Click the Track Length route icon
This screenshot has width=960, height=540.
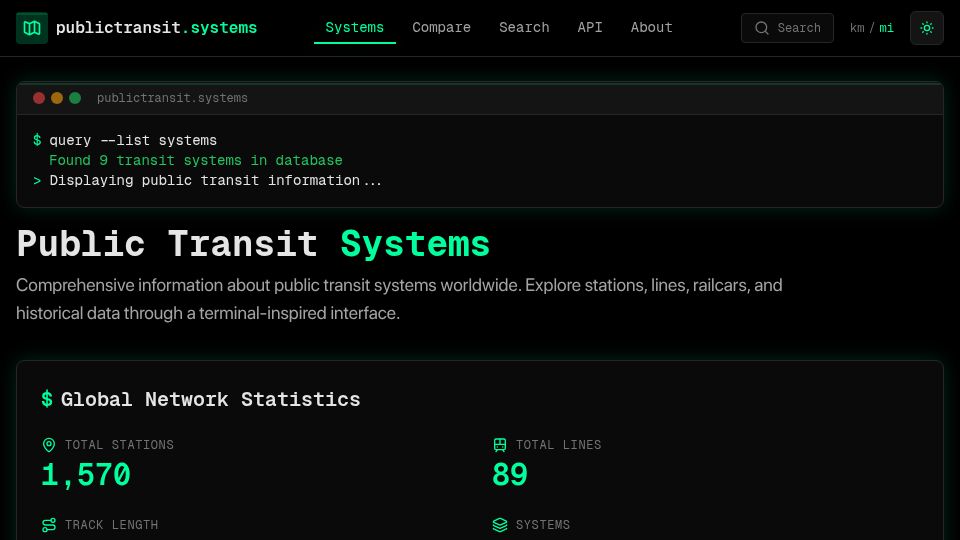[x=49, y=525]
